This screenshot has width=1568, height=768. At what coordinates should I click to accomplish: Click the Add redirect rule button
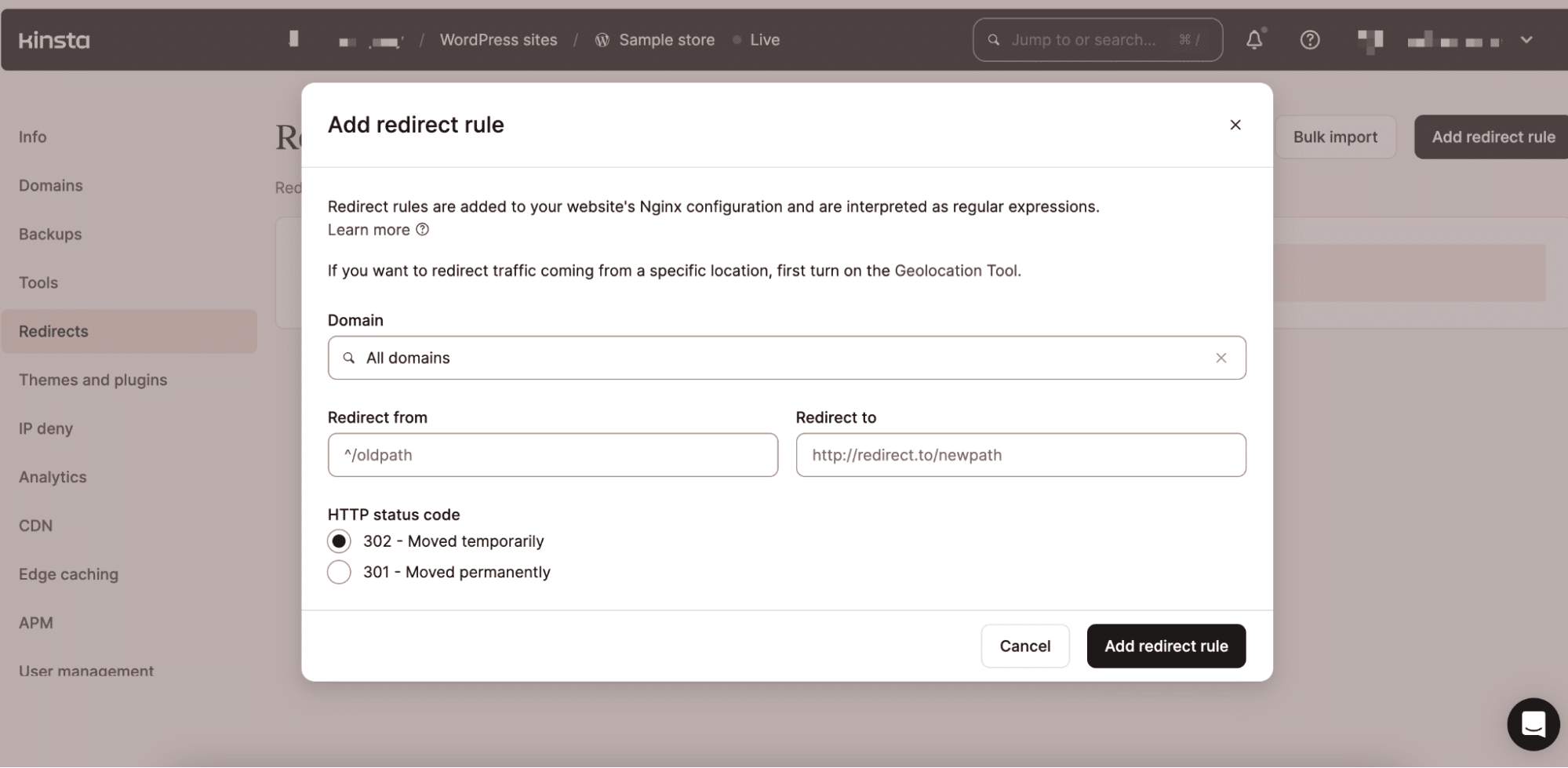click(x=1166, y=646)
